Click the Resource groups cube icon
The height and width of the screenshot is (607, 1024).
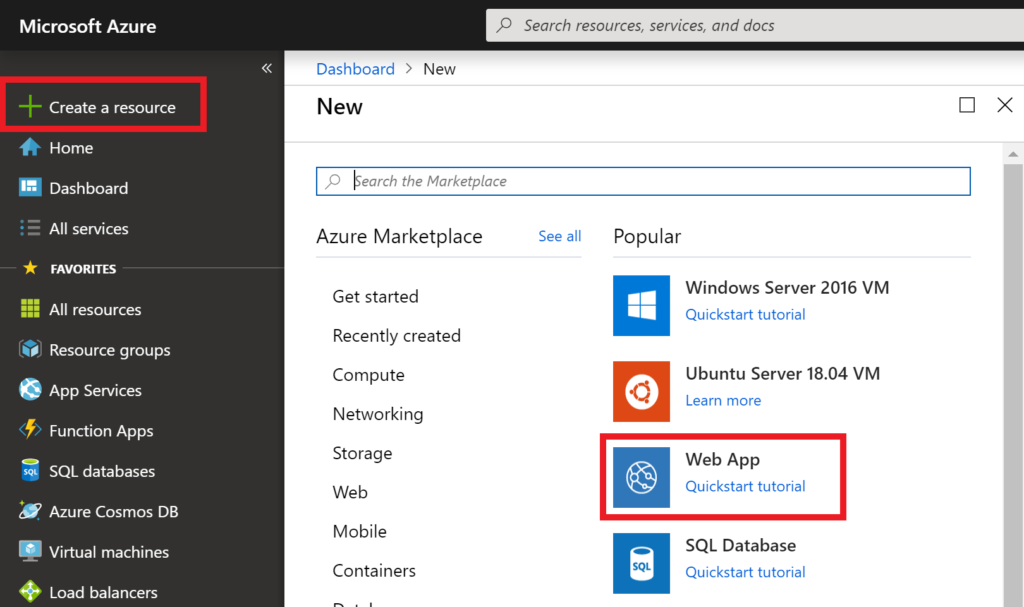(x=30, y=349)
